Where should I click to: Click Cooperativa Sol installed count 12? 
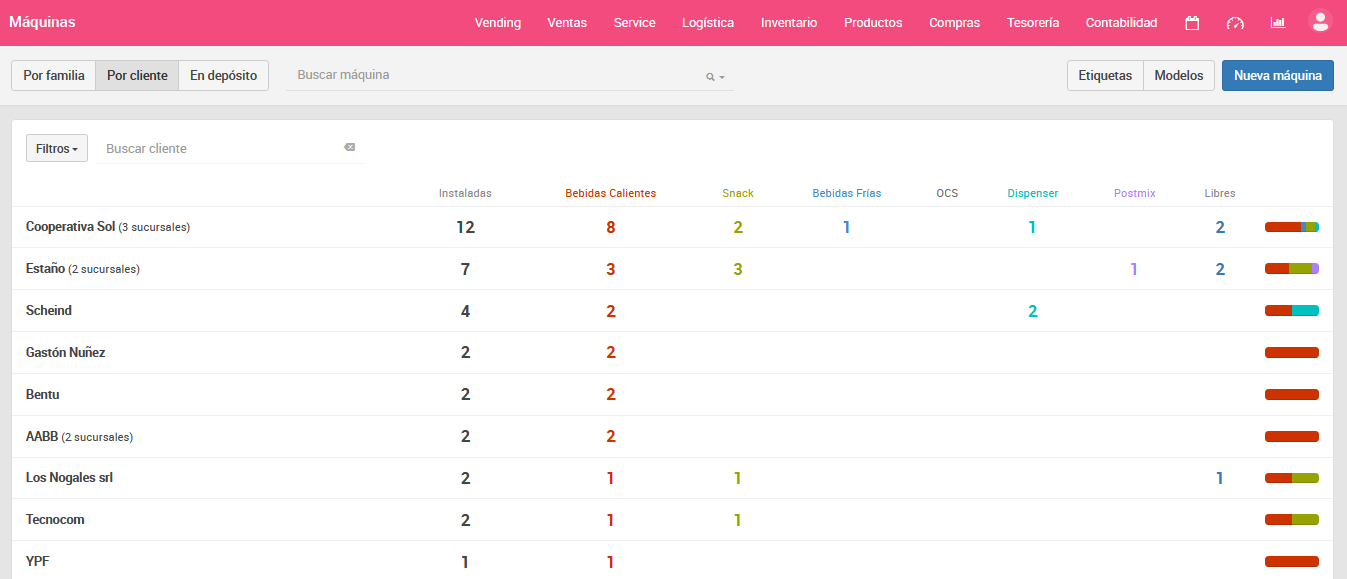(465, 227)
